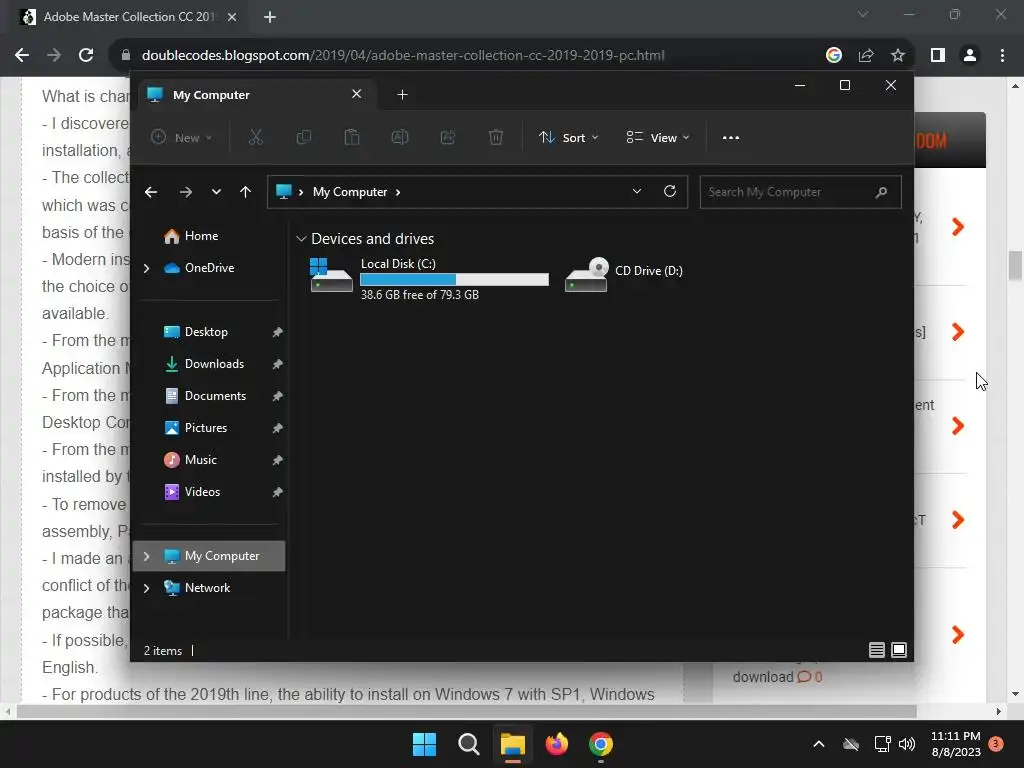Open taskbar Search
This screenshot has width=1024, height=768.
pyautogui.click(x=468, y=744)
